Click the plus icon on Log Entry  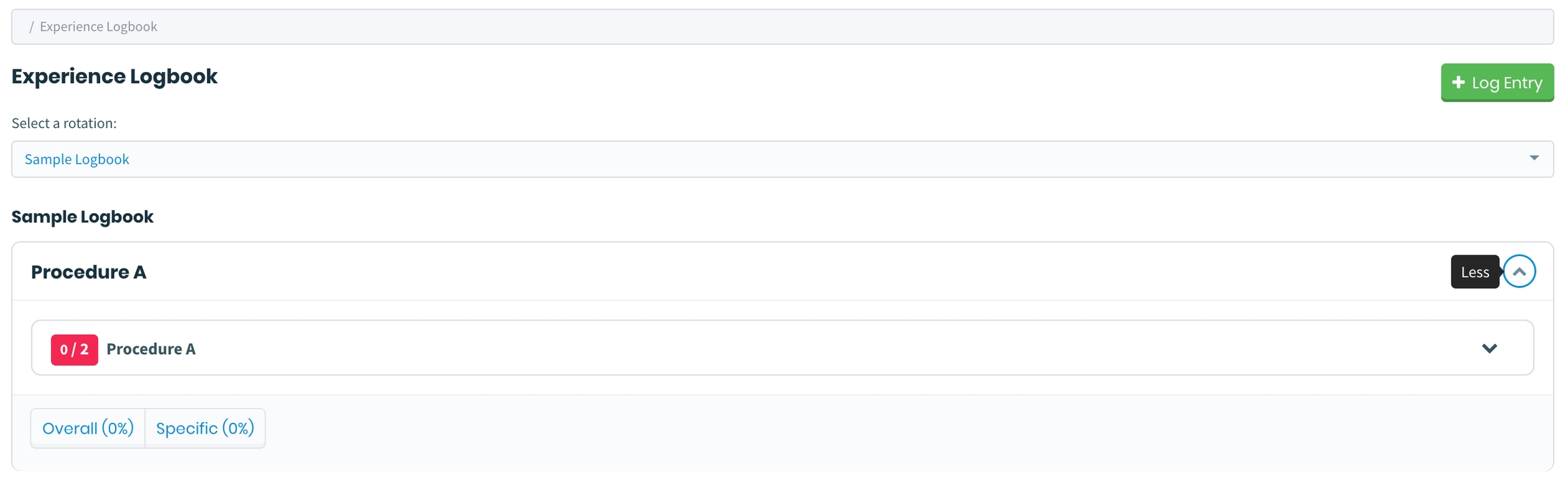pos(1458,82)
